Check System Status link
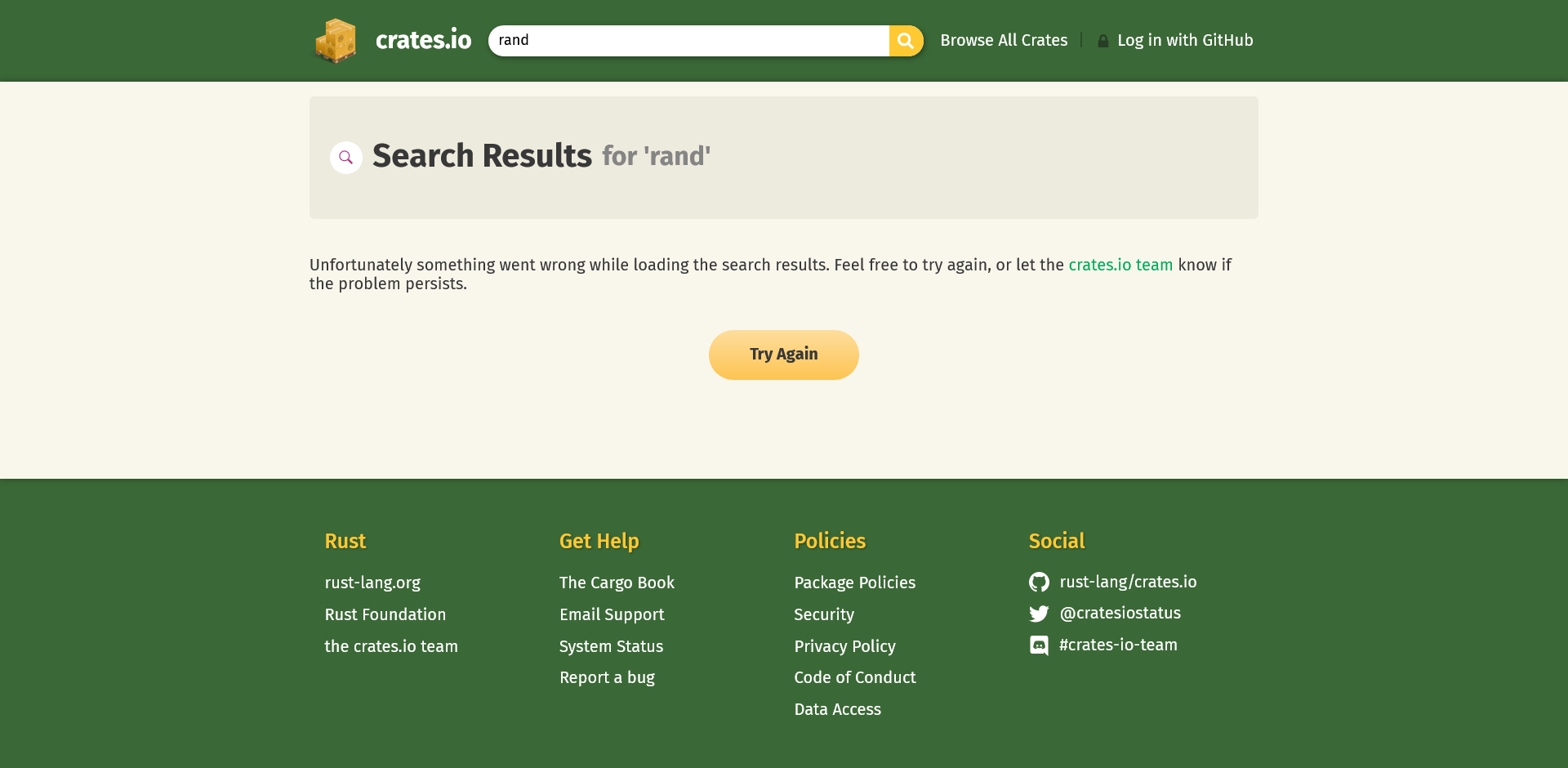The width and height of the screenshot is (1568, 768). pyautogui.click(x=611, y=646)
